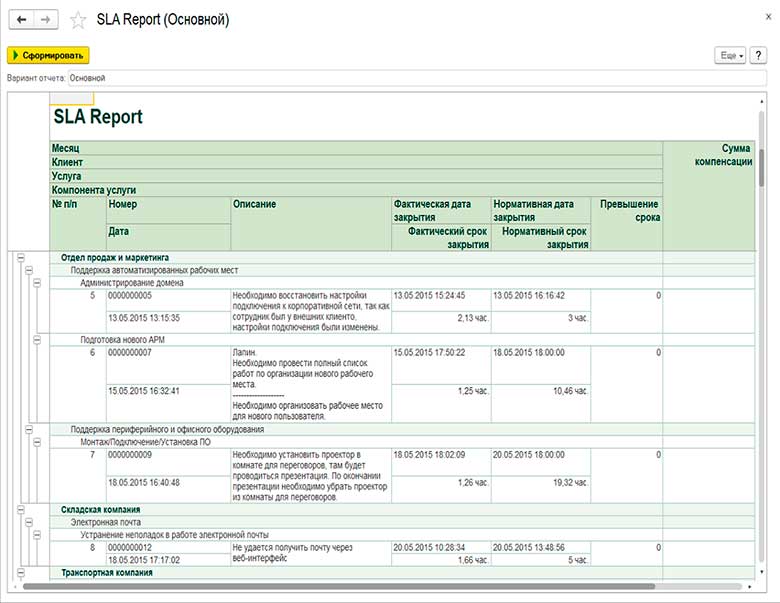Open the Еще dropdown menu
The height and width of the screenshot is (603, 780).
point(730,55)
